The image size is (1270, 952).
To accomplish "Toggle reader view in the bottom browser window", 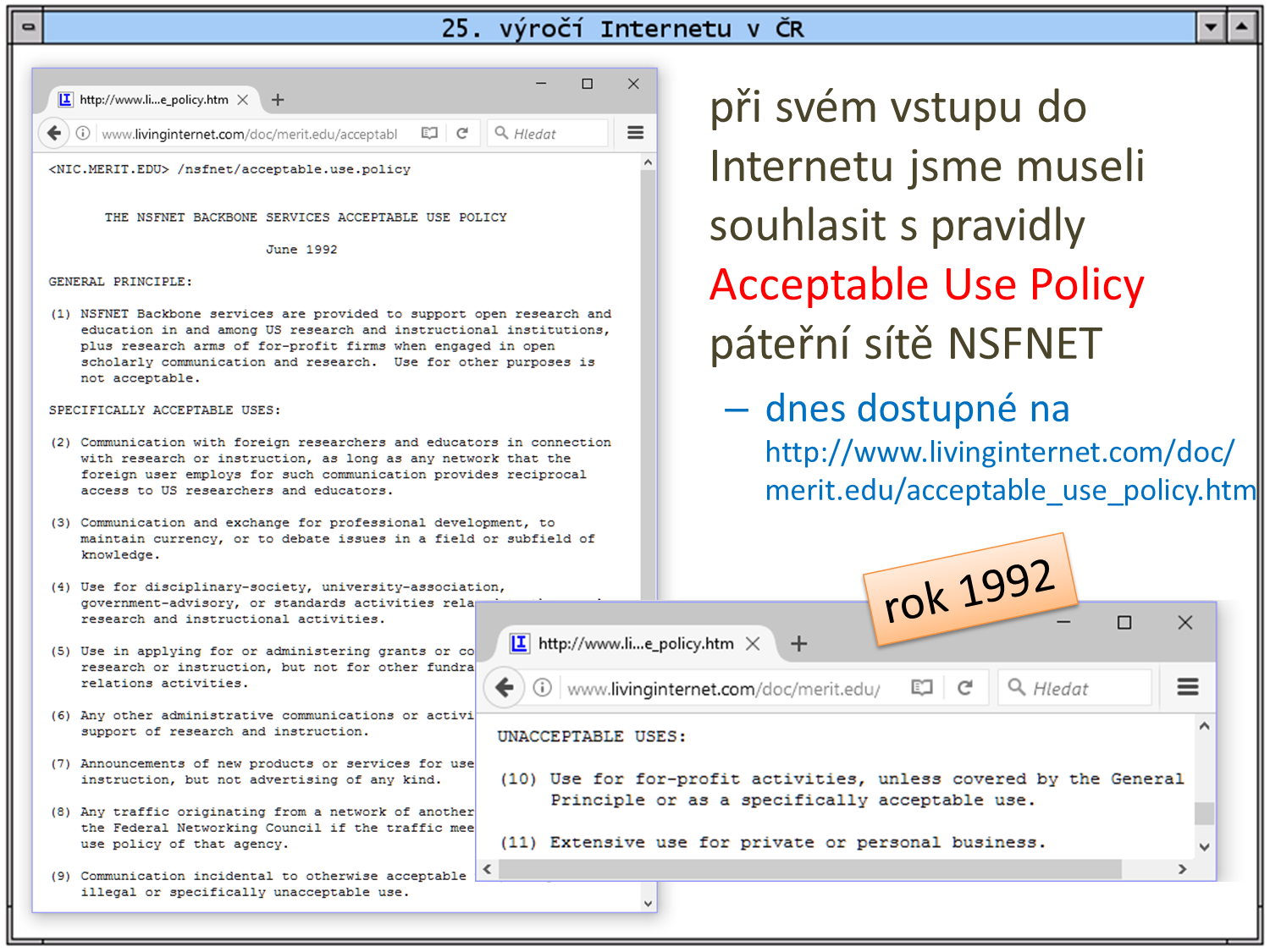I will click(x=922, y=687).
